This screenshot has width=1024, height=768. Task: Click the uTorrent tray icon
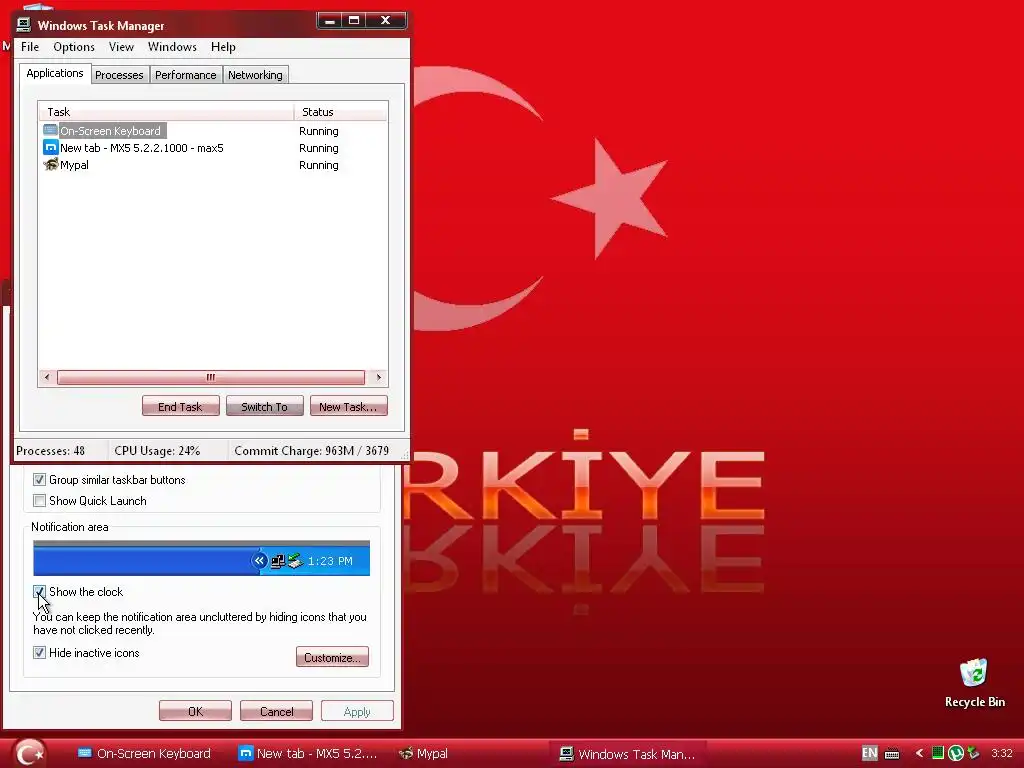pyautogui.click(x=955, y=753)
